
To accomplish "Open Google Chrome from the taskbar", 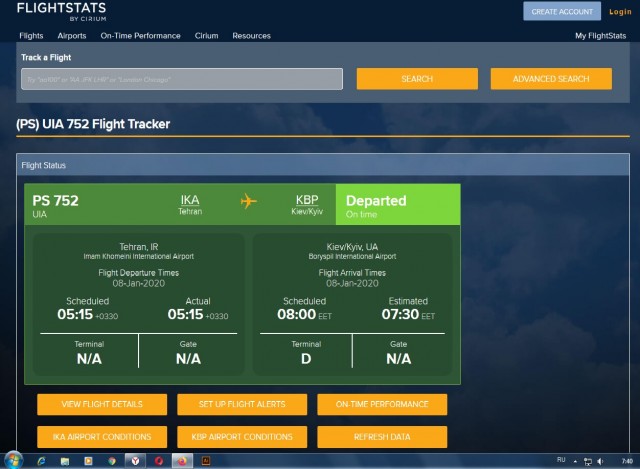I will (112, 461).
